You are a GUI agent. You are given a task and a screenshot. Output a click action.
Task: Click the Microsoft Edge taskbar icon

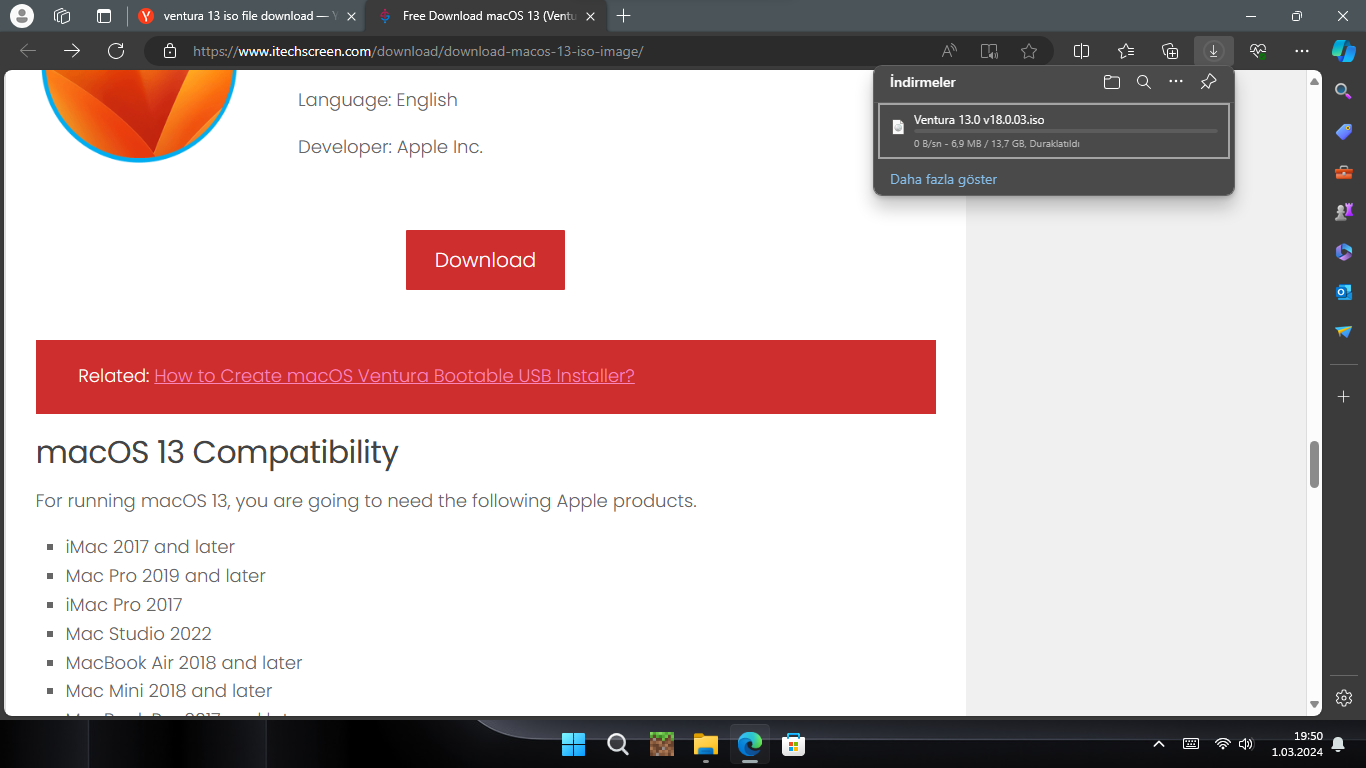tap(750, 744)
